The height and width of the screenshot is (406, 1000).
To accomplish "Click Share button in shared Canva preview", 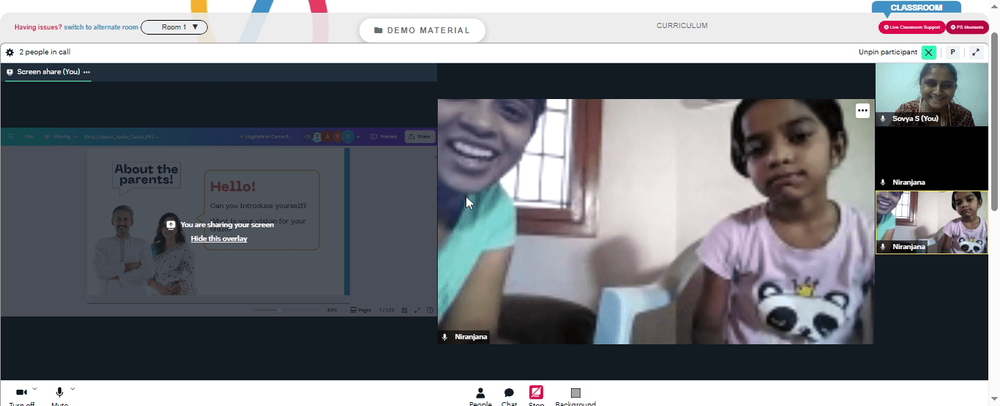I will coord(420,136).
